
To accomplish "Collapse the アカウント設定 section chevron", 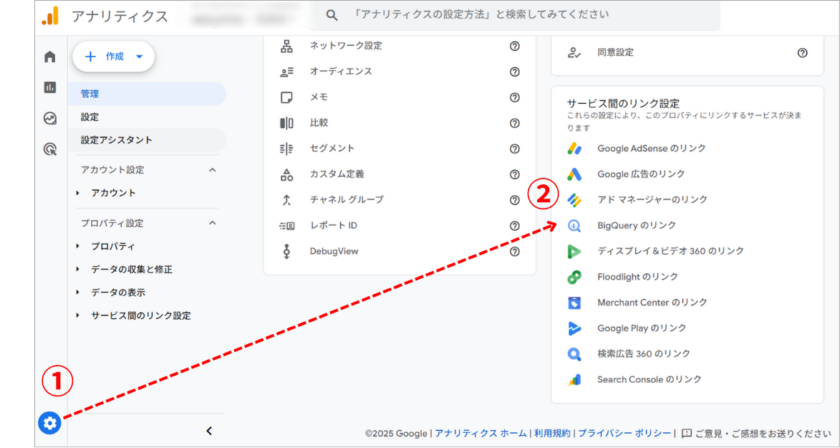I will 212,170.
